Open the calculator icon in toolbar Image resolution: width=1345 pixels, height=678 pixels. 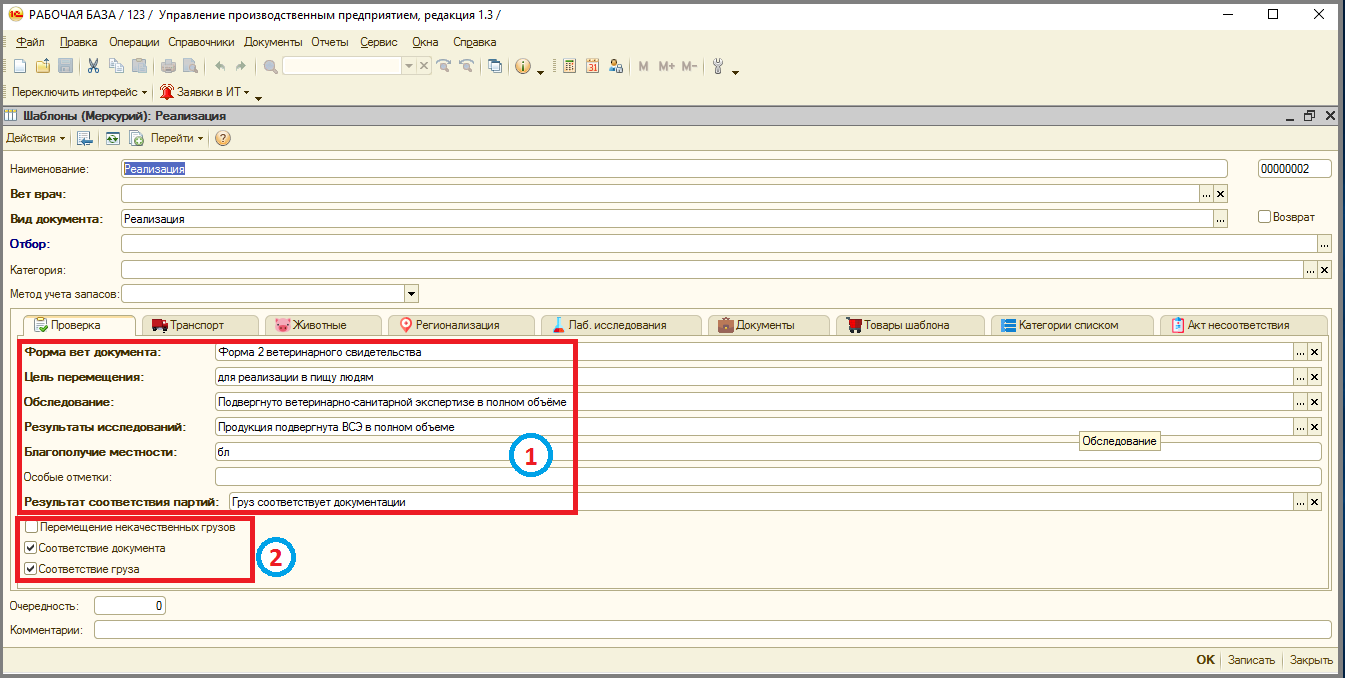pyautogui.click(x=570, y=66)
